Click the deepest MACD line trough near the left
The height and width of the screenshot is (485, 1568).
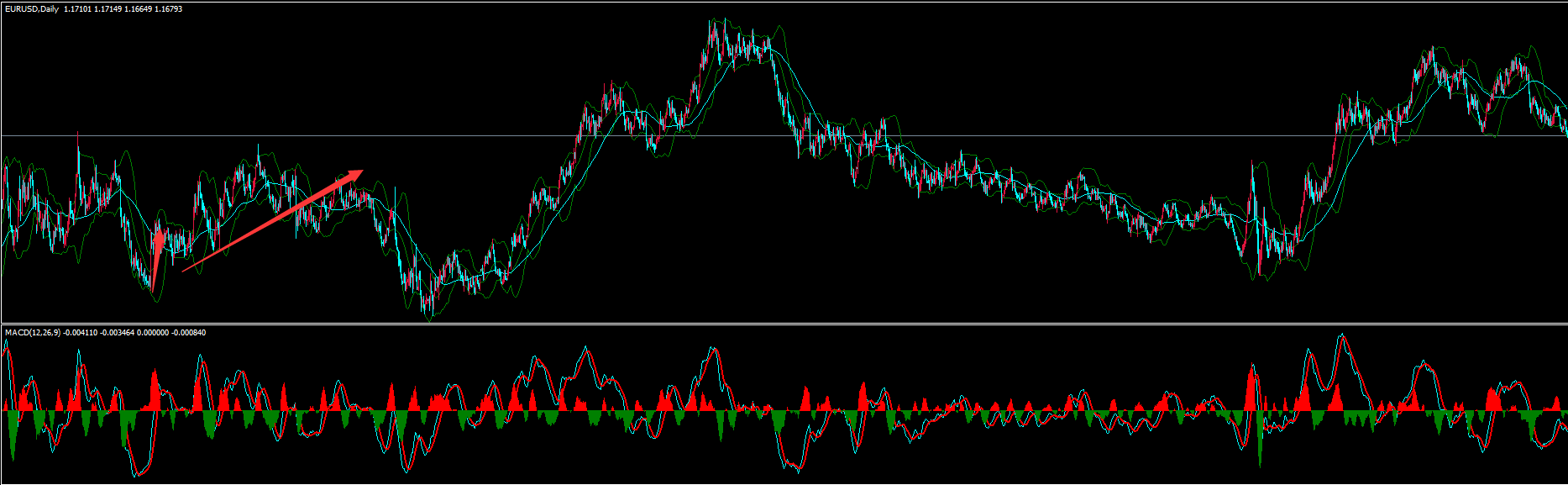click(x=135, y=473)
